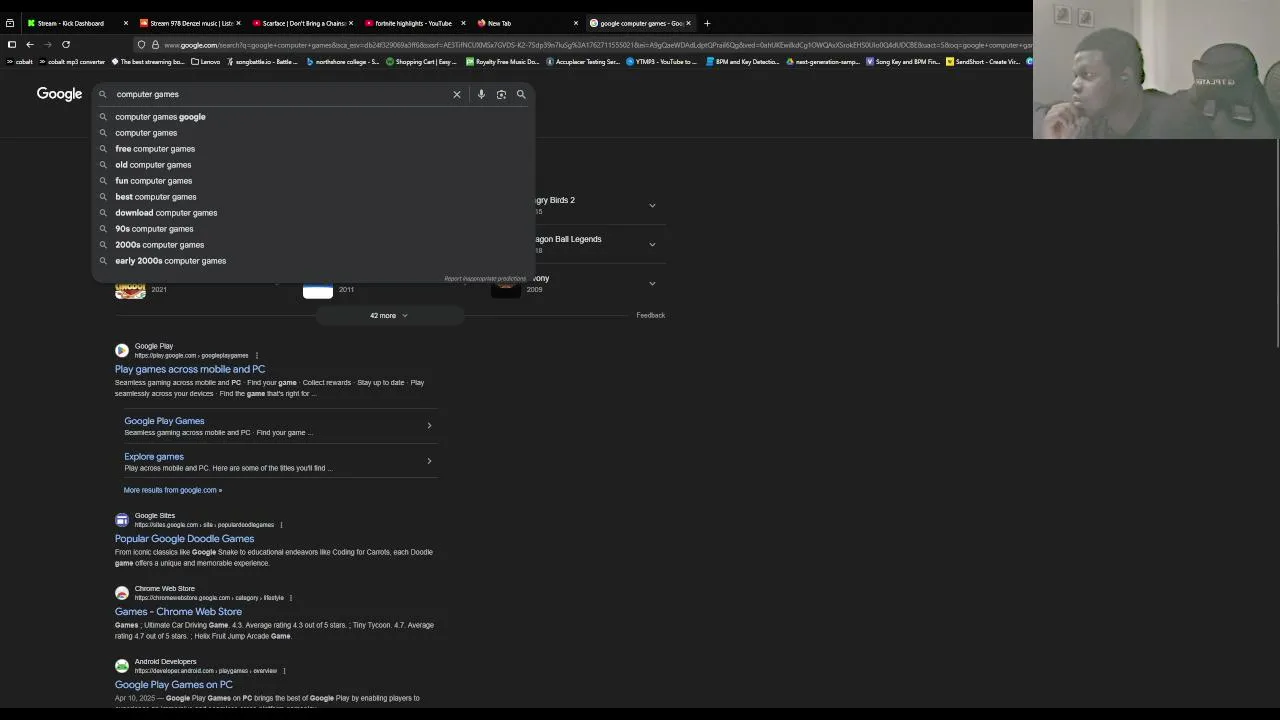Image resolution: width=1280 pixels, height=720 pixels.
Task: Select suggestion computer games google
Action: tap(312, 117)
